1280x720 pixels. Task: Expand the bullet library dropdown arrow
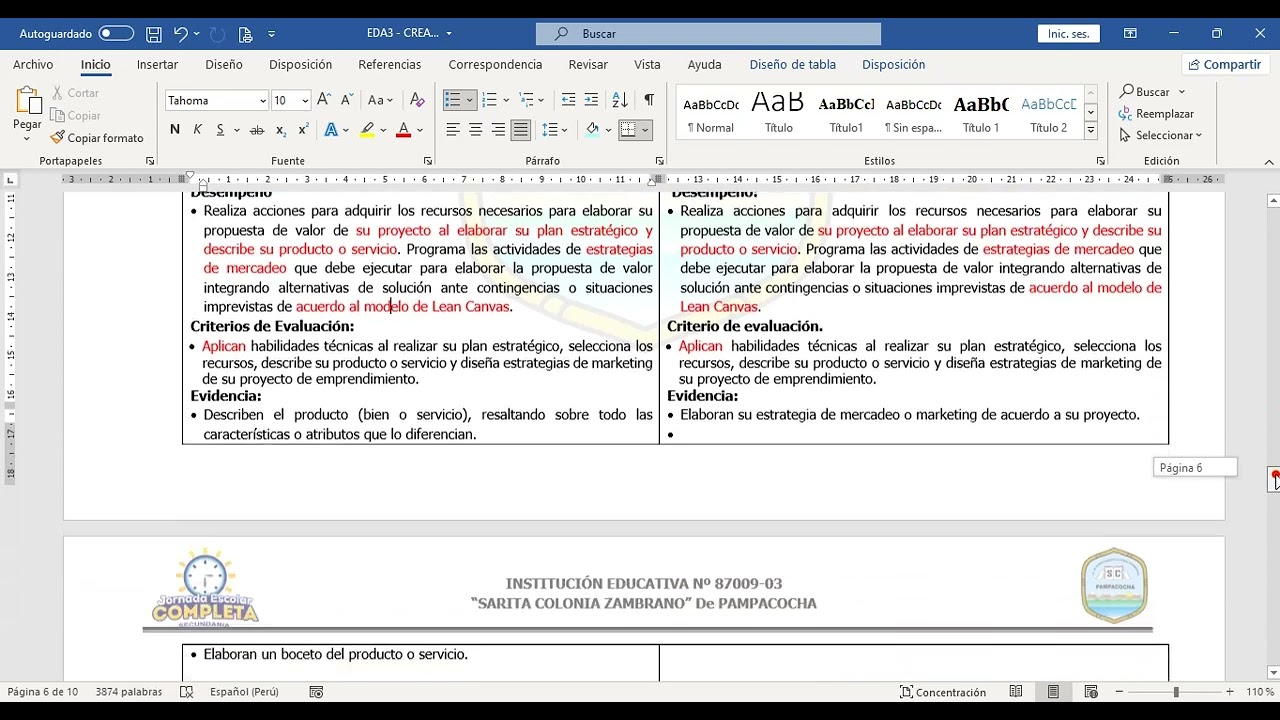(x=469, y=100)
